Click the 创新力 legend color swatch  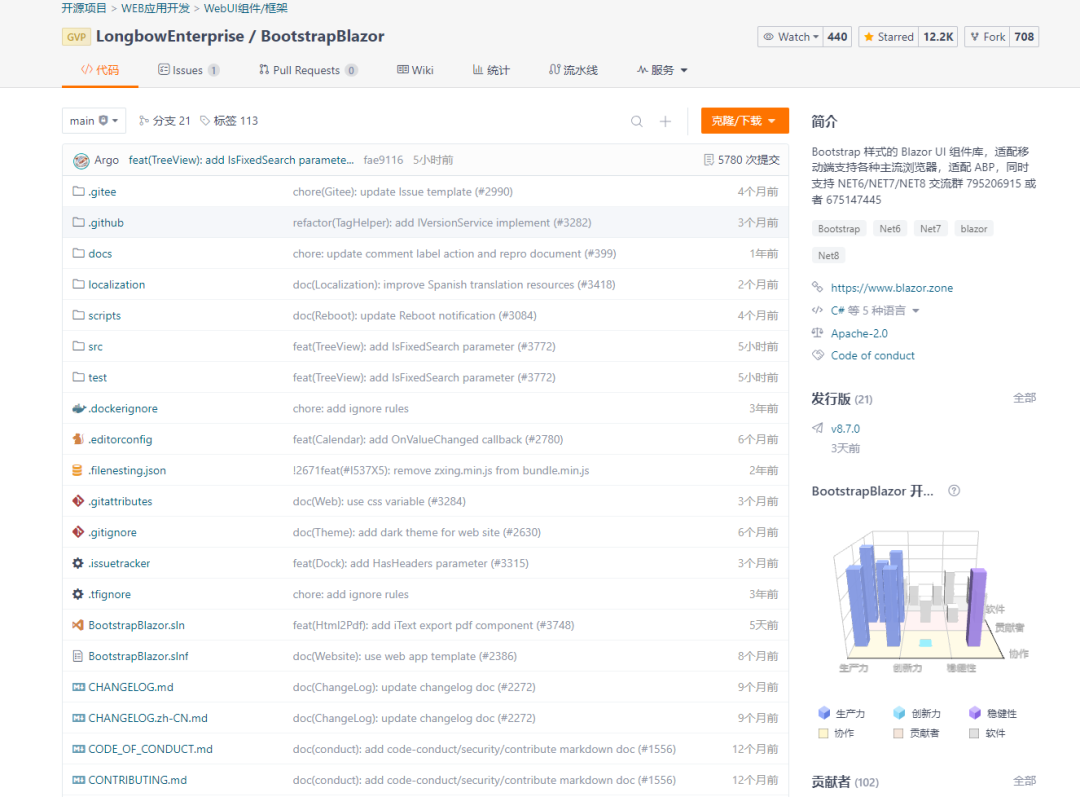click(x=899, y=714)
